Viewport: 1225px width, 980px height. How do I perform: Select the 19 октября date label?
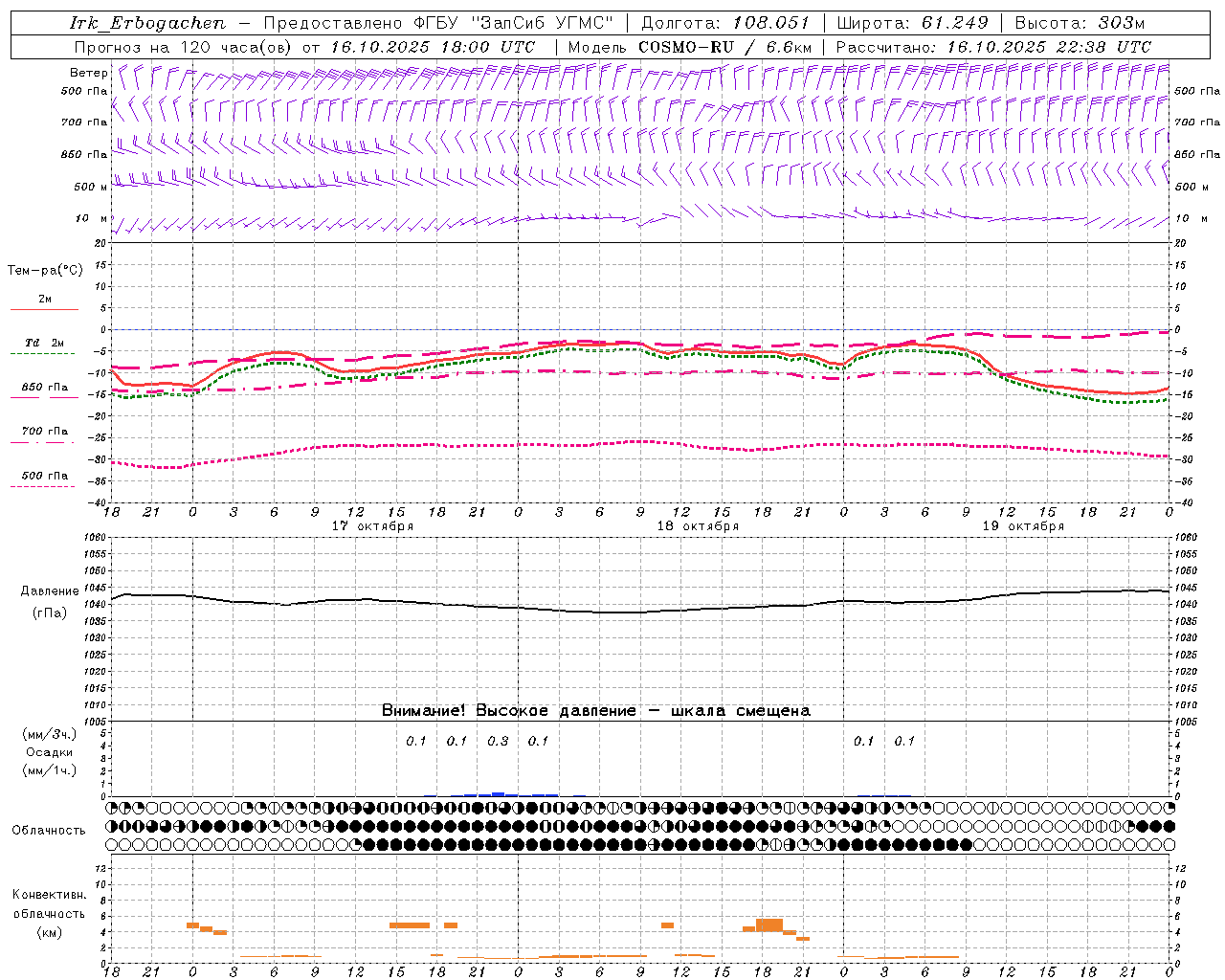(x=1023, y=526)
